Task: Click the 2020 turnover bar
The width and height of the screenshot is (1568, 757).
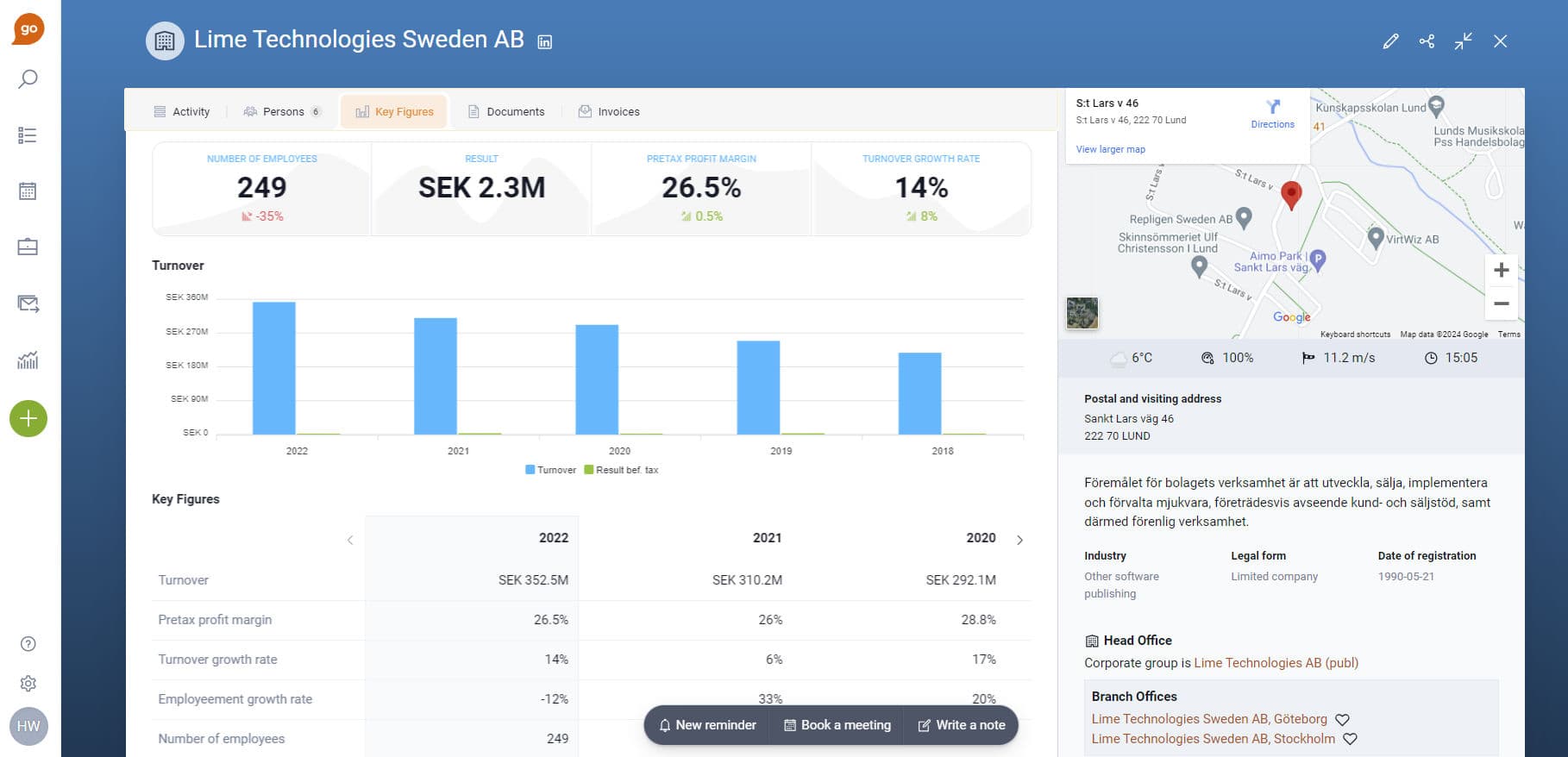Action: [x=597, y=379]
